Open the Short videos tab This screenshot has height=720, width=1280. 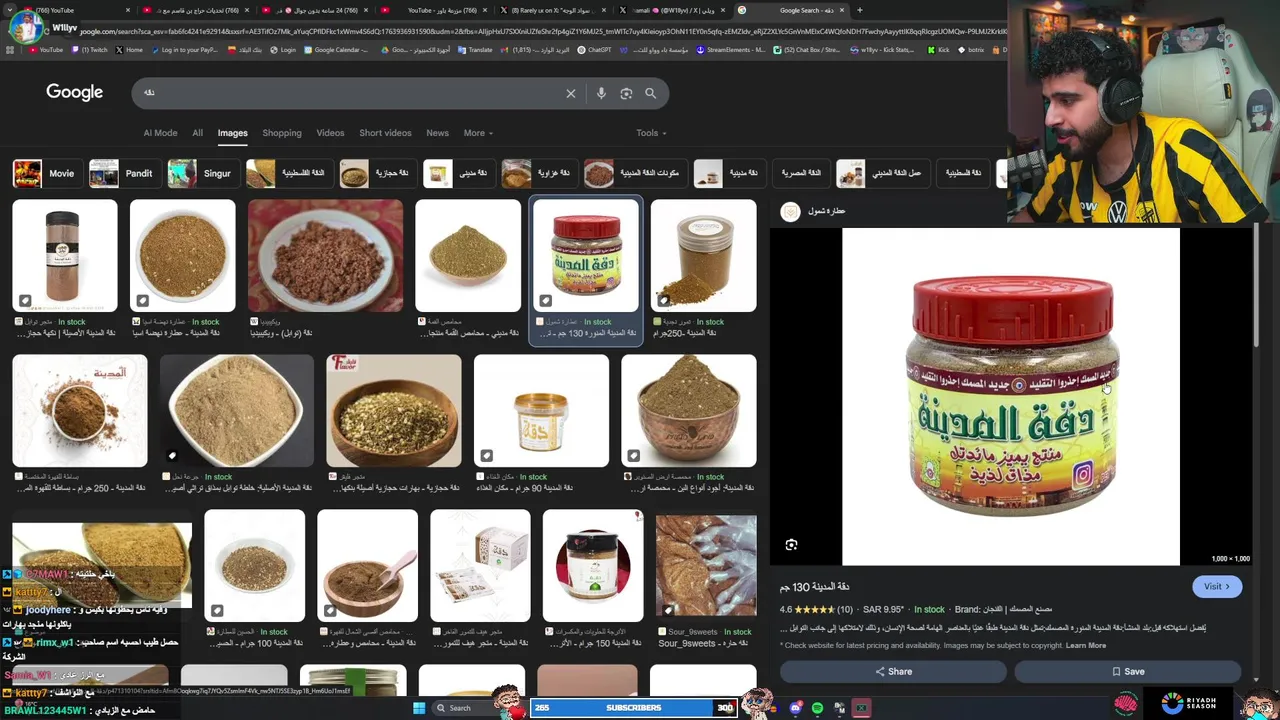pos(385,133)
